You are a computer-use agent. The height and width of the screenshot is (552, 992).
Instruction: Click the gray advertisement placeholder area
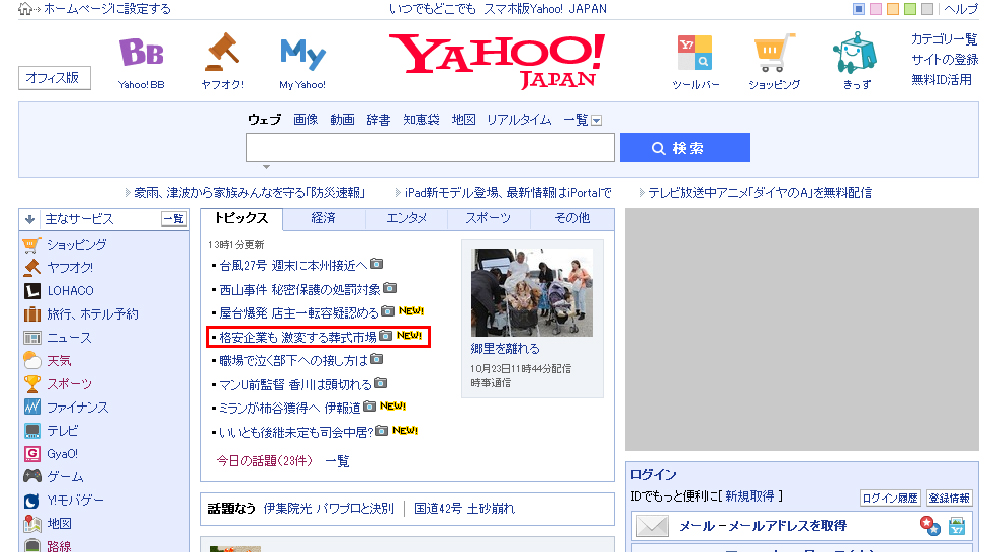802,329
